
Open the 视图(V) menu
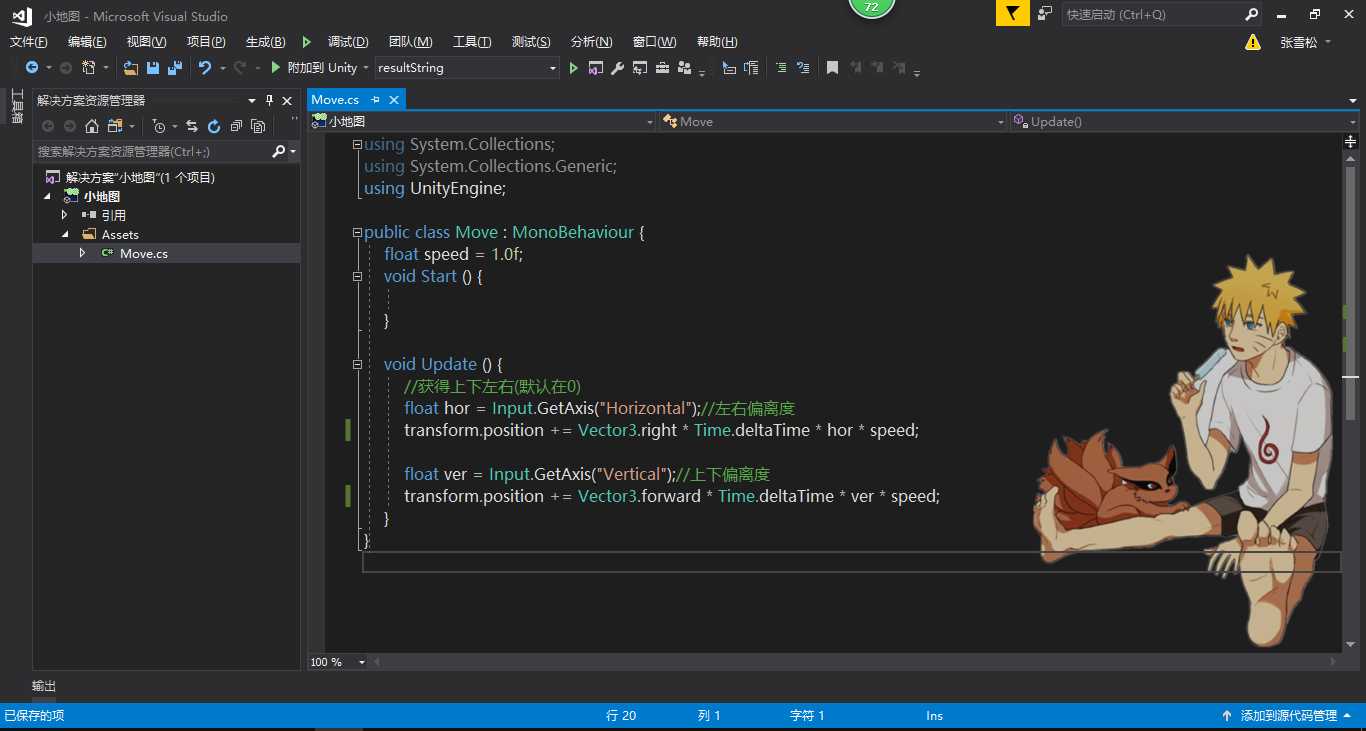click(146, 41)
